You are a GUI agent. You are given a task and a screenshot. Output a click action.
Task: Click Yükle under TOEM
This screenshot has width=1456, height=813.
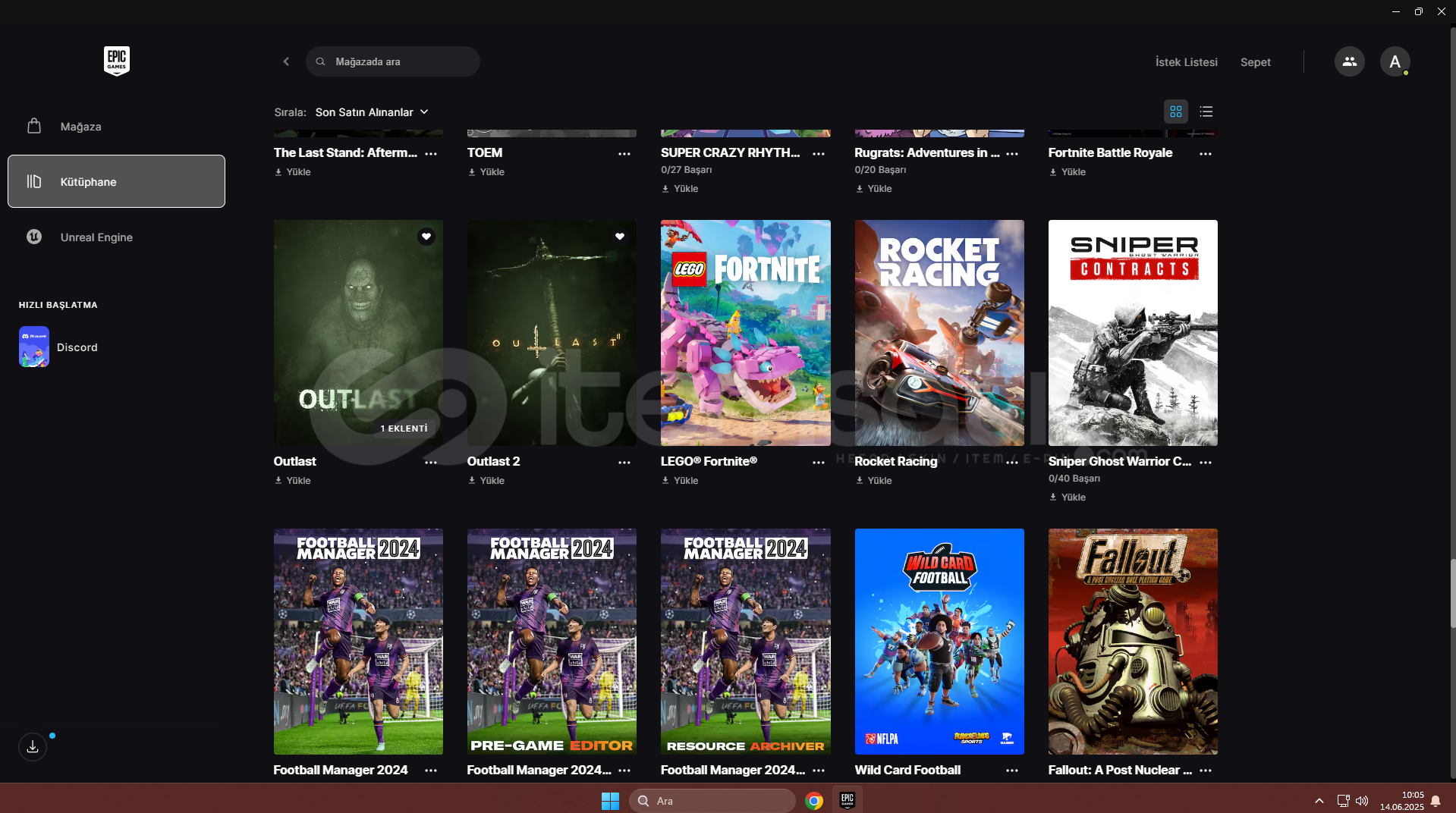click(486, 172)
